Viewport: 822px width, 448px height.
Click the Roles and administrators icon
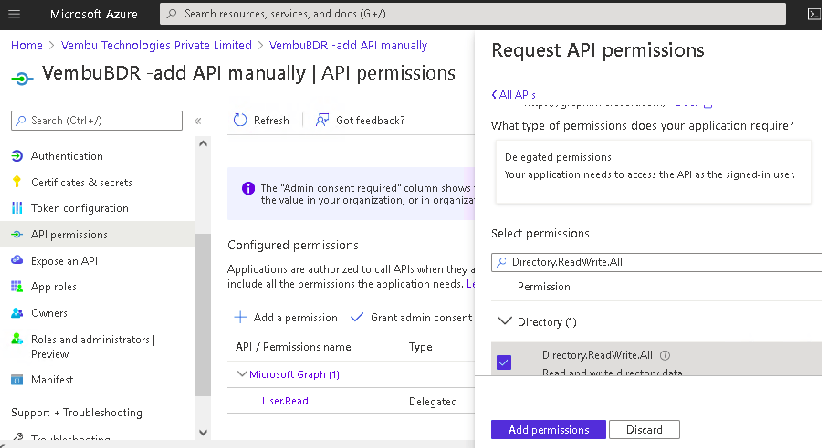17,338
